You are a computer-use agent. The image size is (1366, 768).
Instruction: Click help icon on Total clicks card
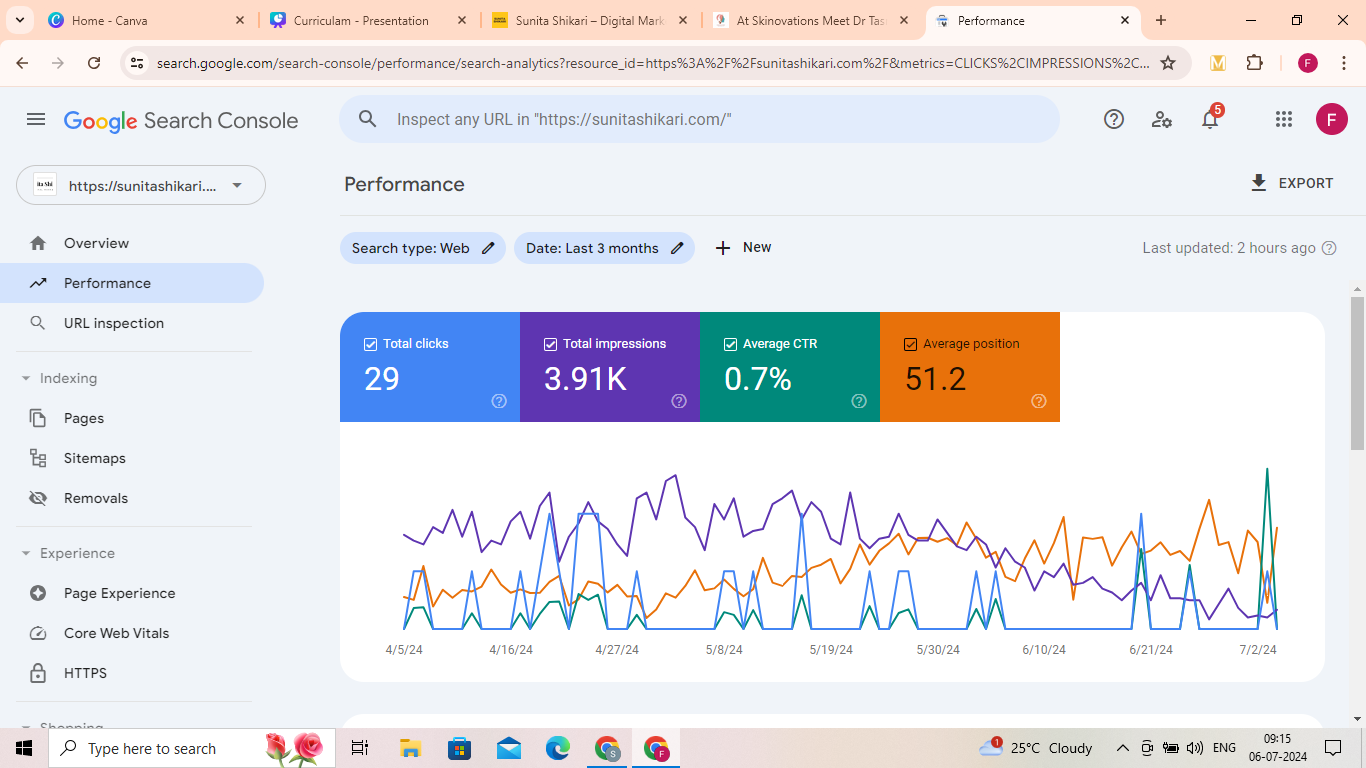point(499,401)
